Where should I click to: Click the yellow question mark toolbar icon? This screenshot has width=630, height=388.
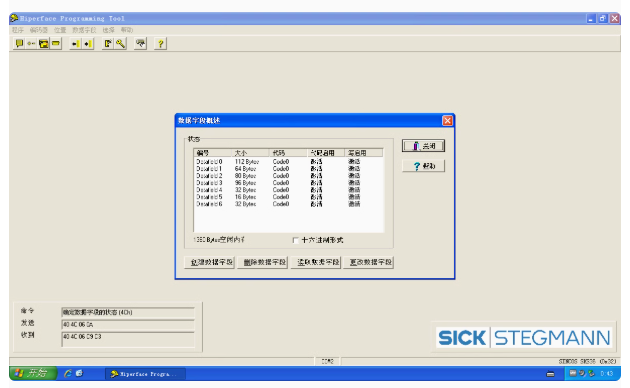coord(160,43)
